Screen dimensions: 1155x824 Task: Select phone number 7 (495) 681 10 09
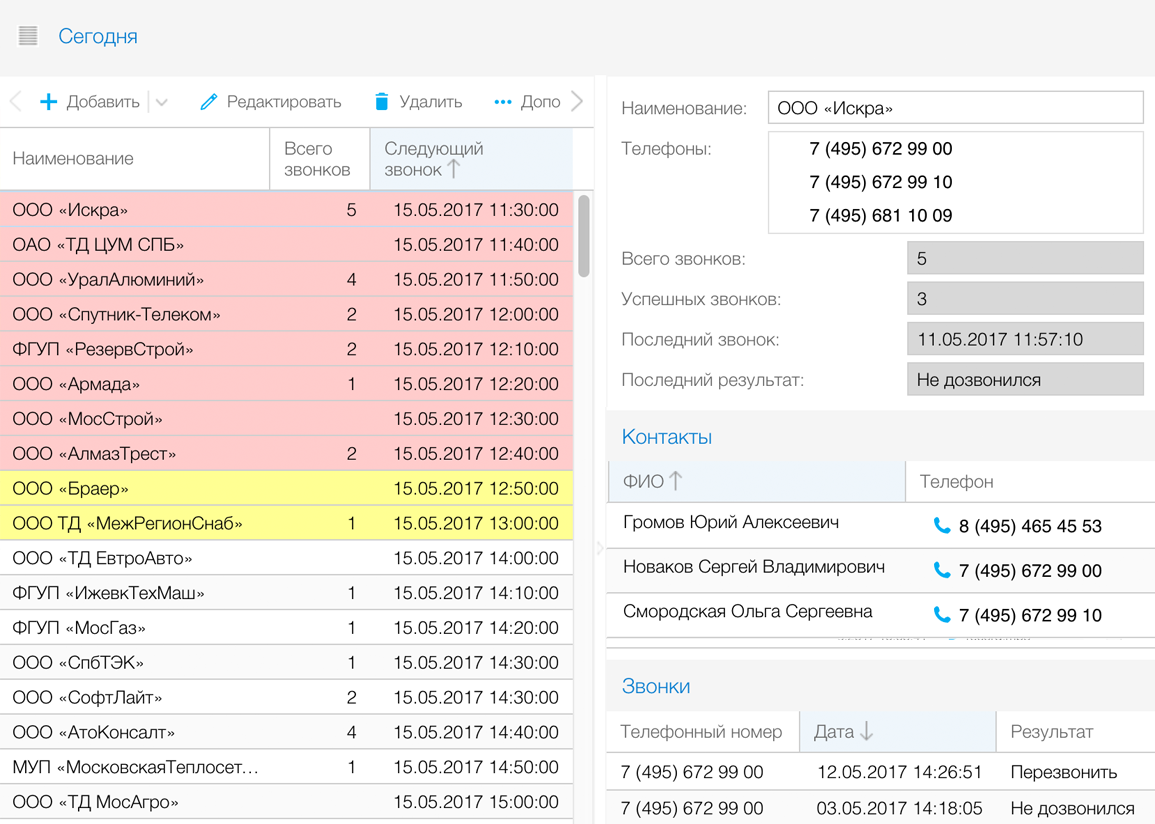tap(880, 216)
